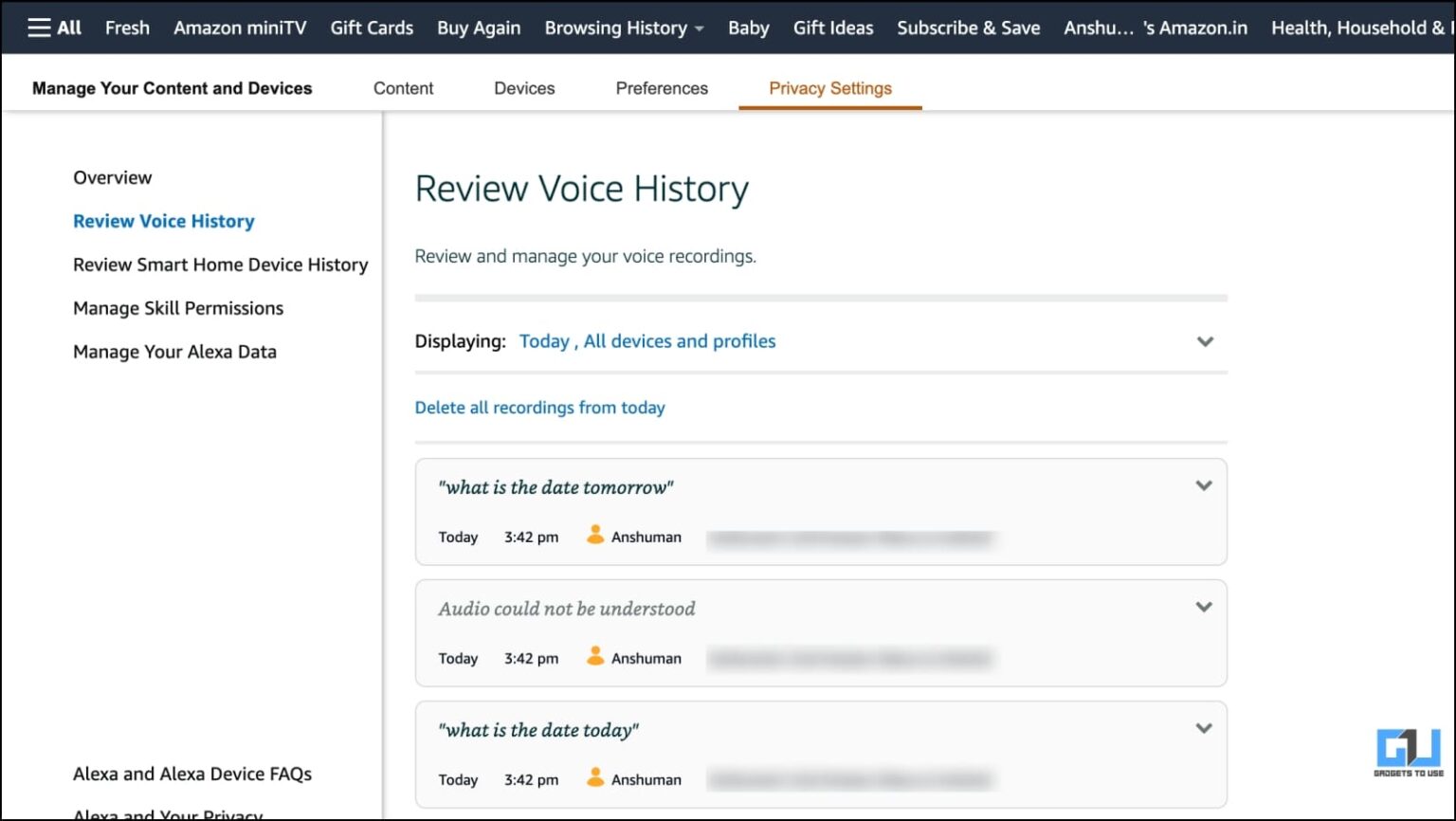
Task: Expand the 'what is the date tomorrow' recording
Action: (x=1203, y=486)
